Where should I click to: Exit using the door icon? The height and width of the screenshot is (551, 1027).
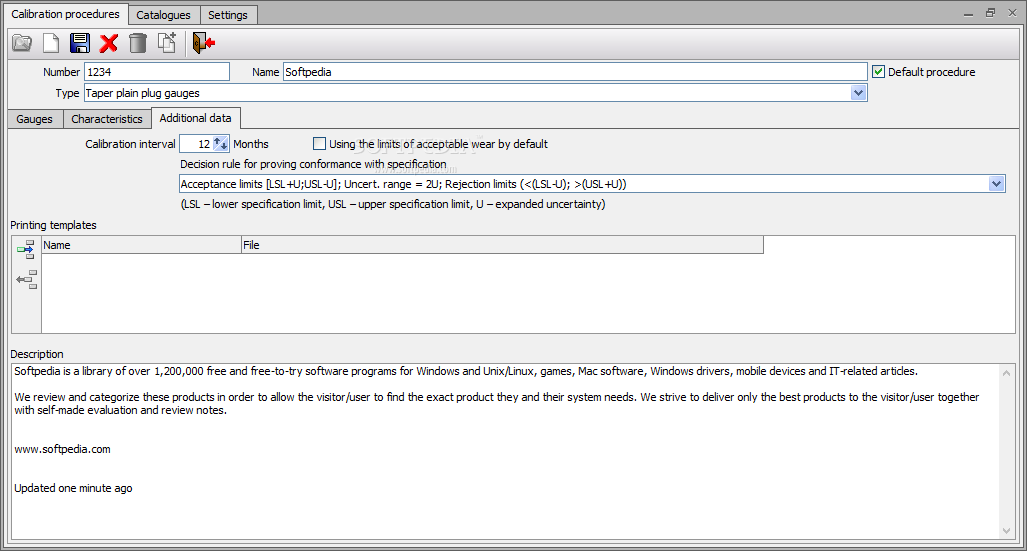tap(204, 43)
